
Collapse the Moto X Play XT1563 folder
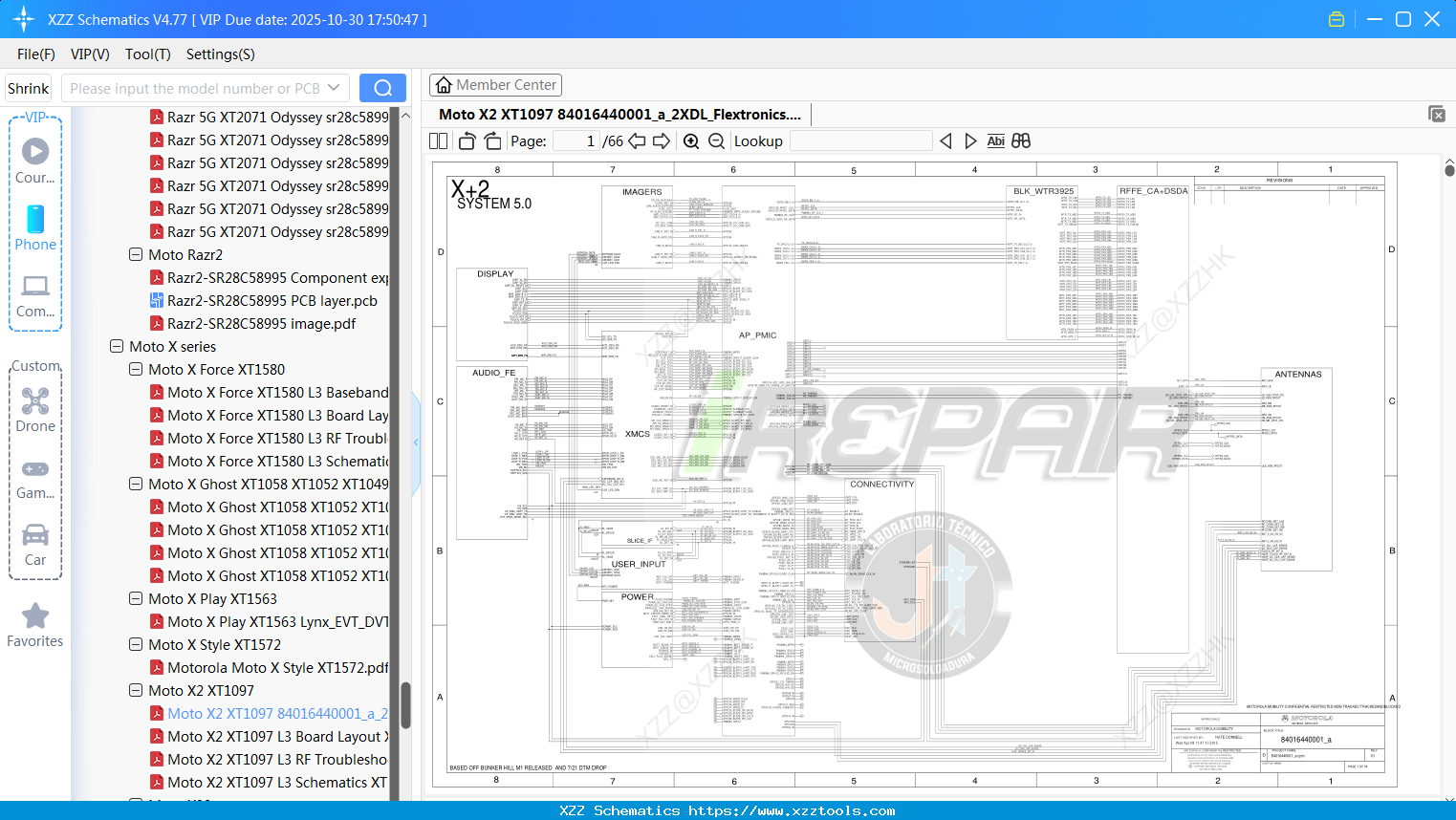[x=136, y=598]
